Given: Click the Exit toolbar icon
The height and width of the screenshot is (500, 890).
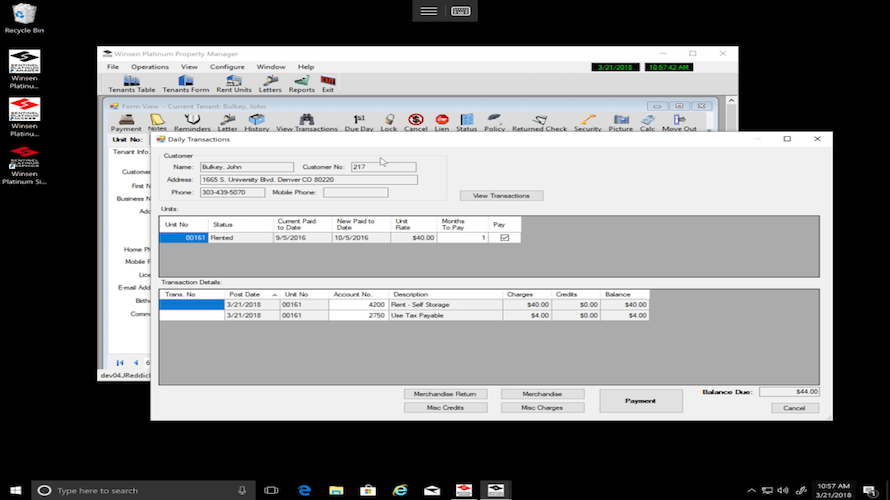Looking at the screenshot, I should pos(328,84).
